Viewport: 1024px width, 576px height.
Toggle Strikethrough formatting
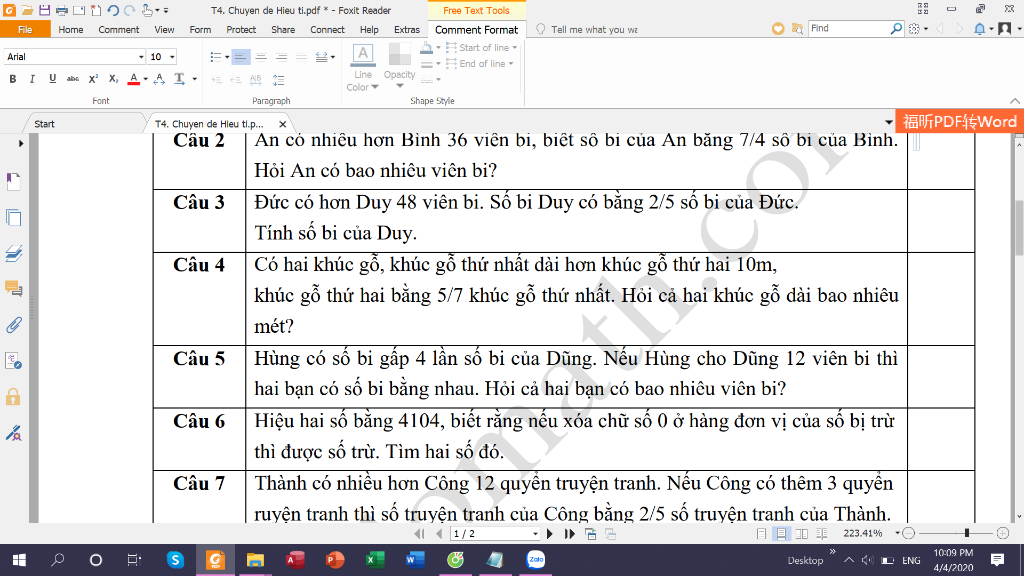pos(72,79)
